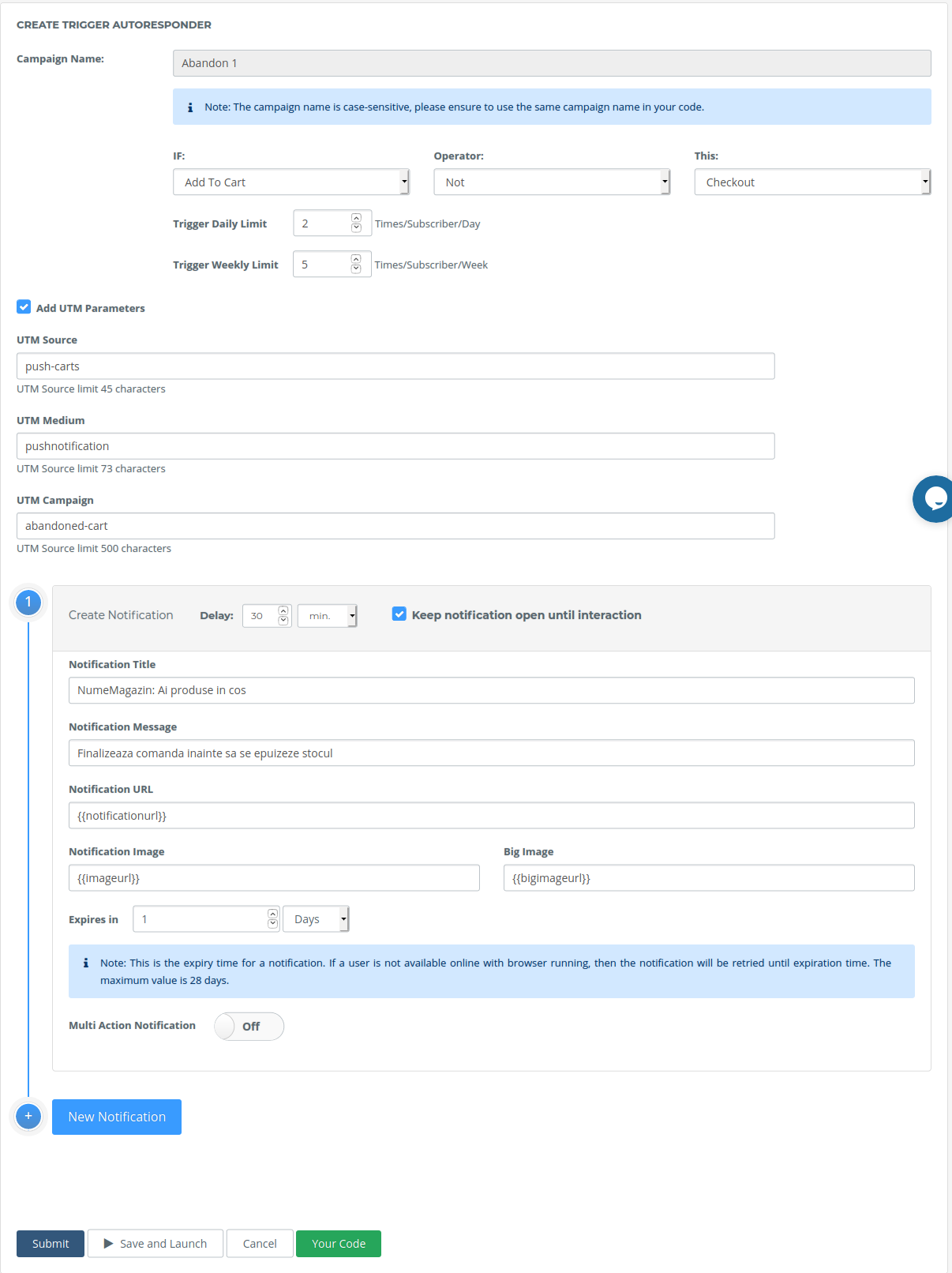Open the IF dropdown showing Add To Cart
The width and height of the screenshot is (952, 1273).
point(291,182)
